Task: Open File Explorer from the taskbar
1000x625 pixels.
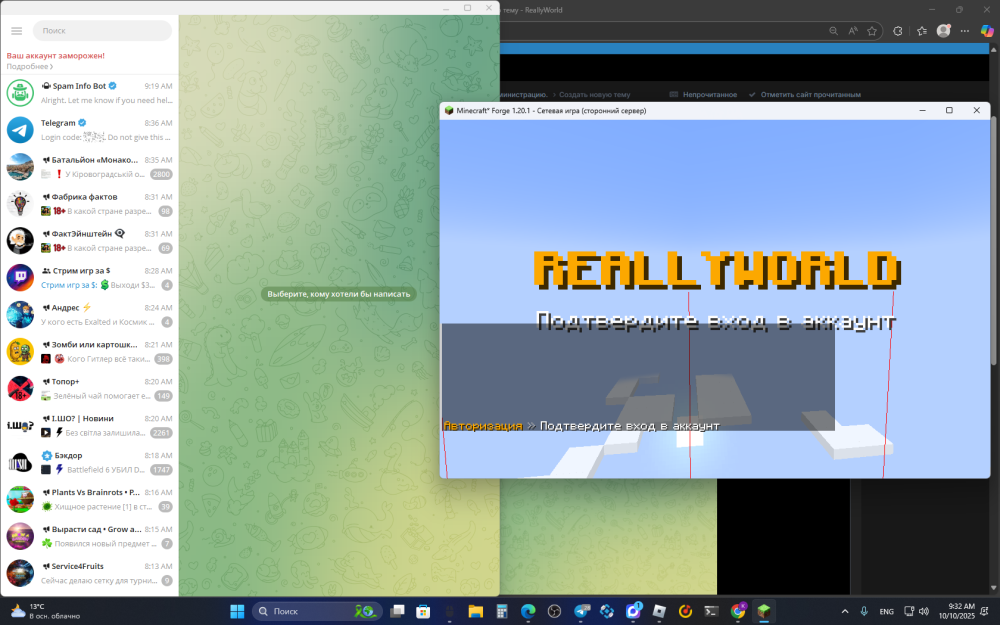Action: pos(475,612)
